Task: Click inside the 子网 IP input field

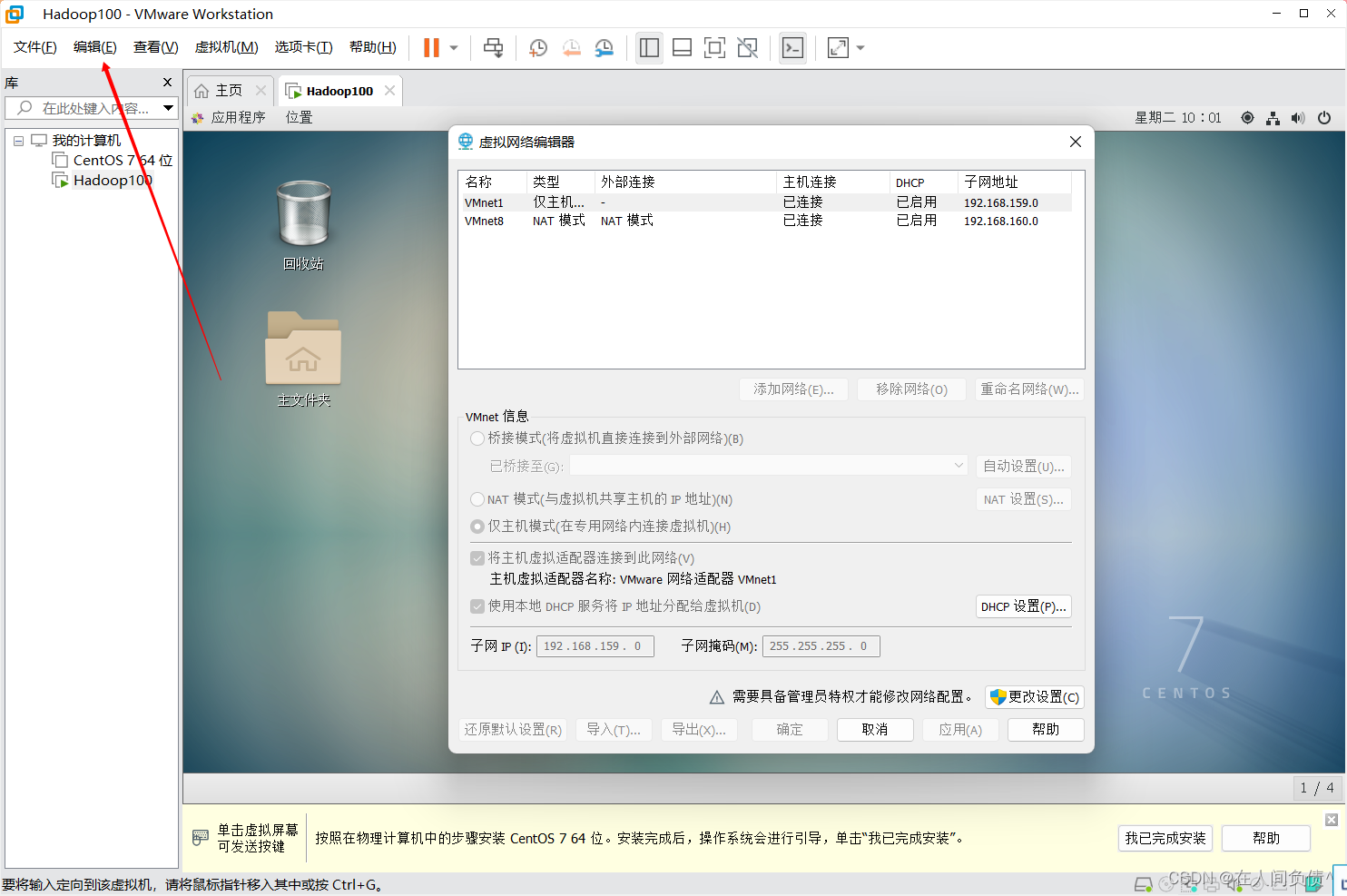Action: click(x=595, y=645)
